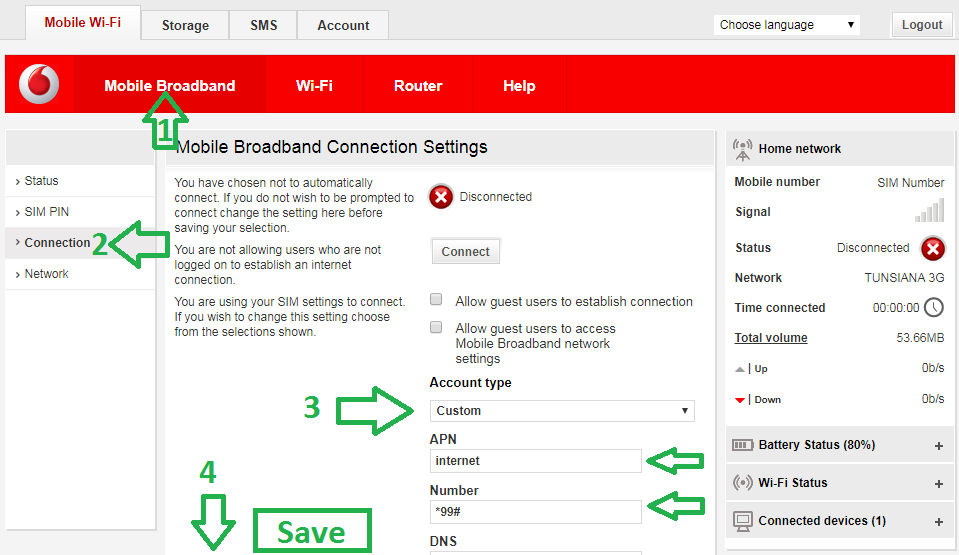Select Wi-Fi in the red menu
Screen dimensions: 959x555
[x=314, y=85]
